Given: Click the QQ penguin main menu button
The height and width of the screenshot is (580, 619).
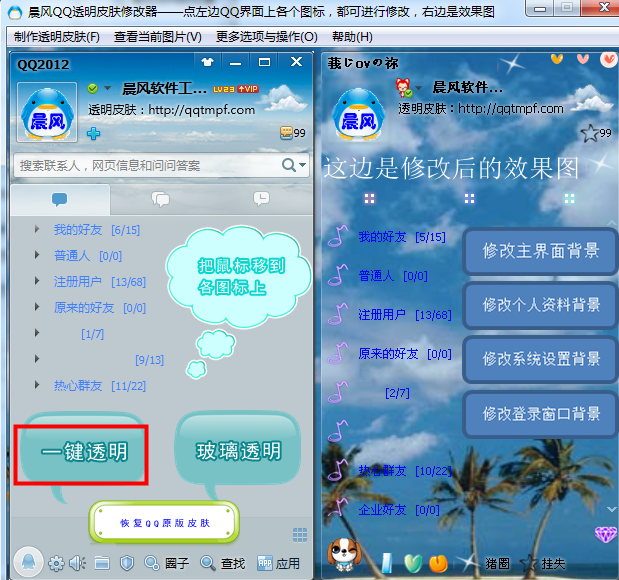Looking at the screenshot, I should point(28,562).
